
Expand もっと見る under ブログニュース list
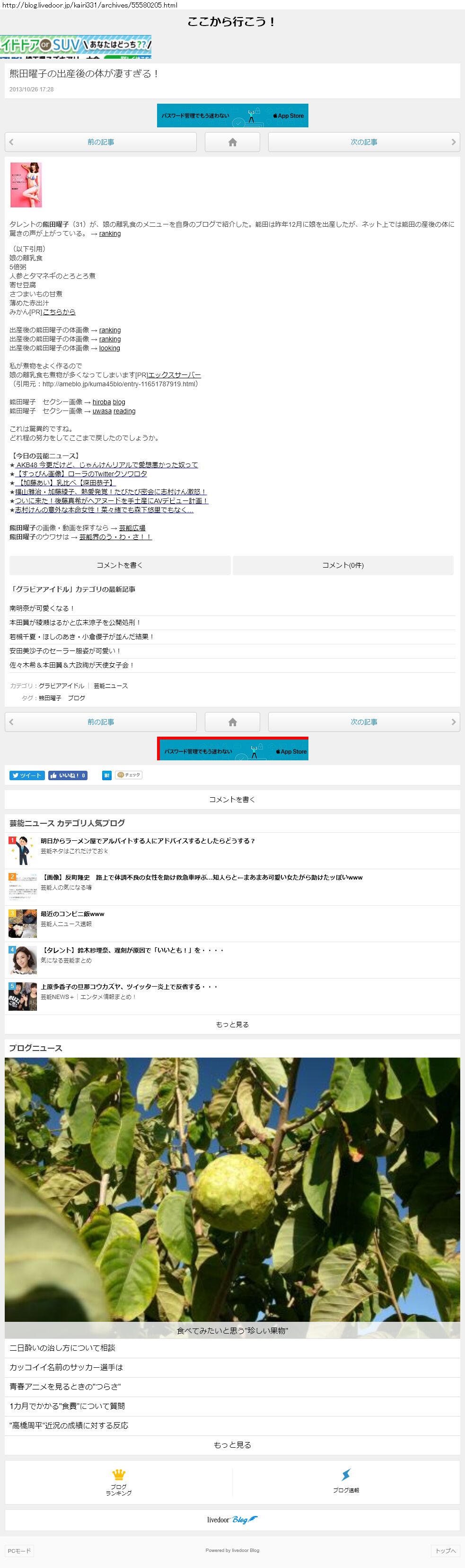click(x=232, y=1445)
